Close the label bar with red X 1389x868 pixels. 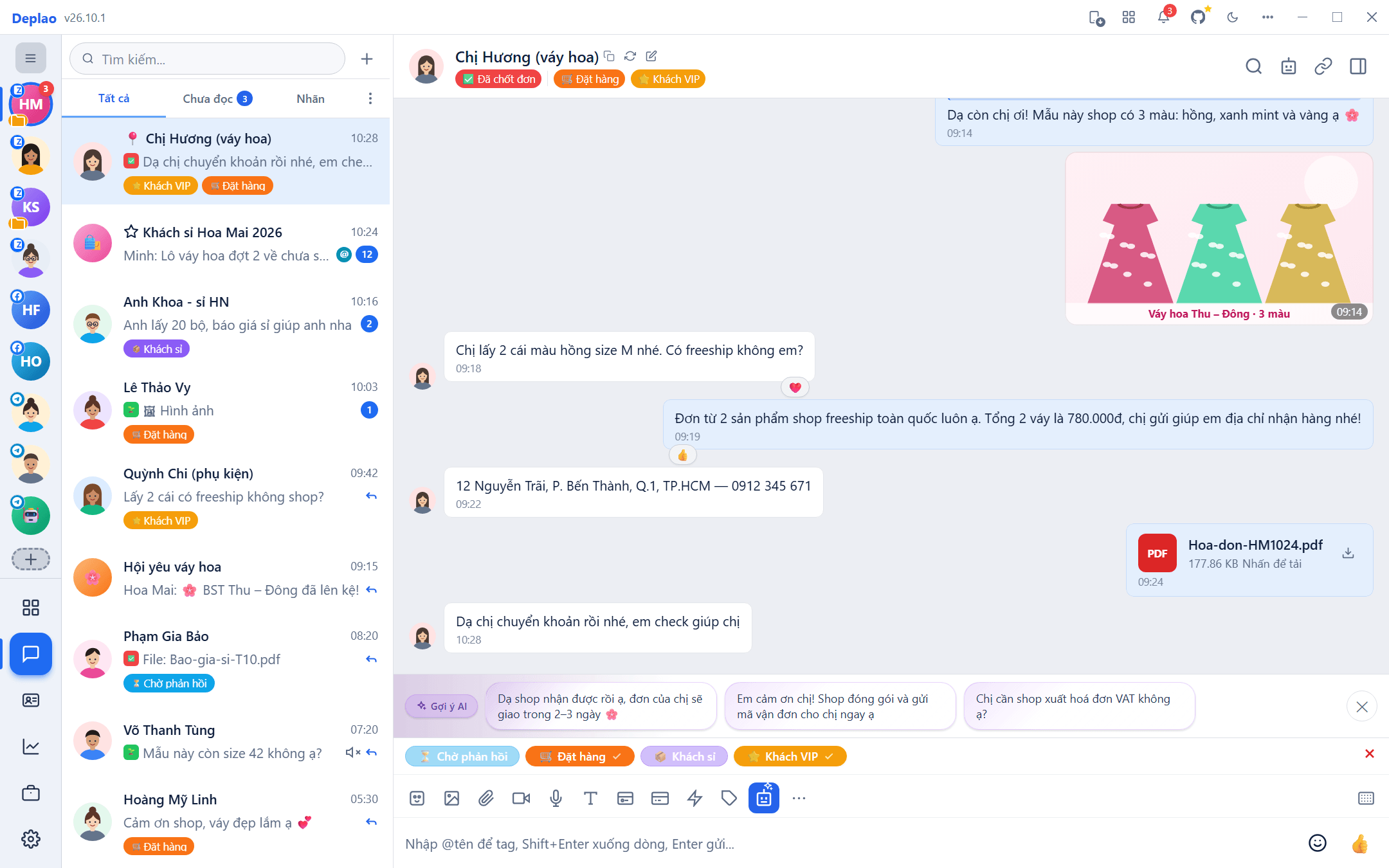point(1369,754)
